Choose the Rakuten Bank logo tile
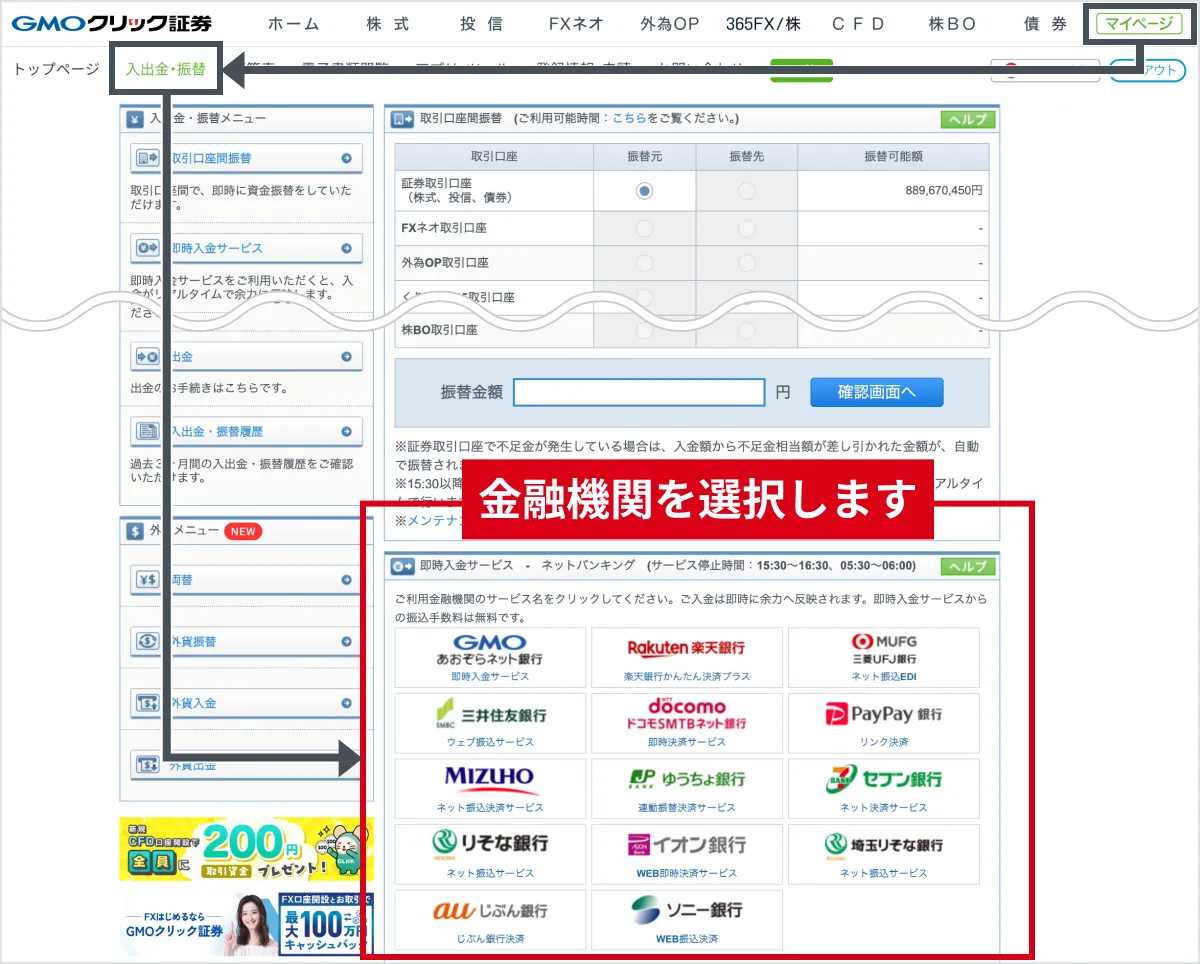 686,658
